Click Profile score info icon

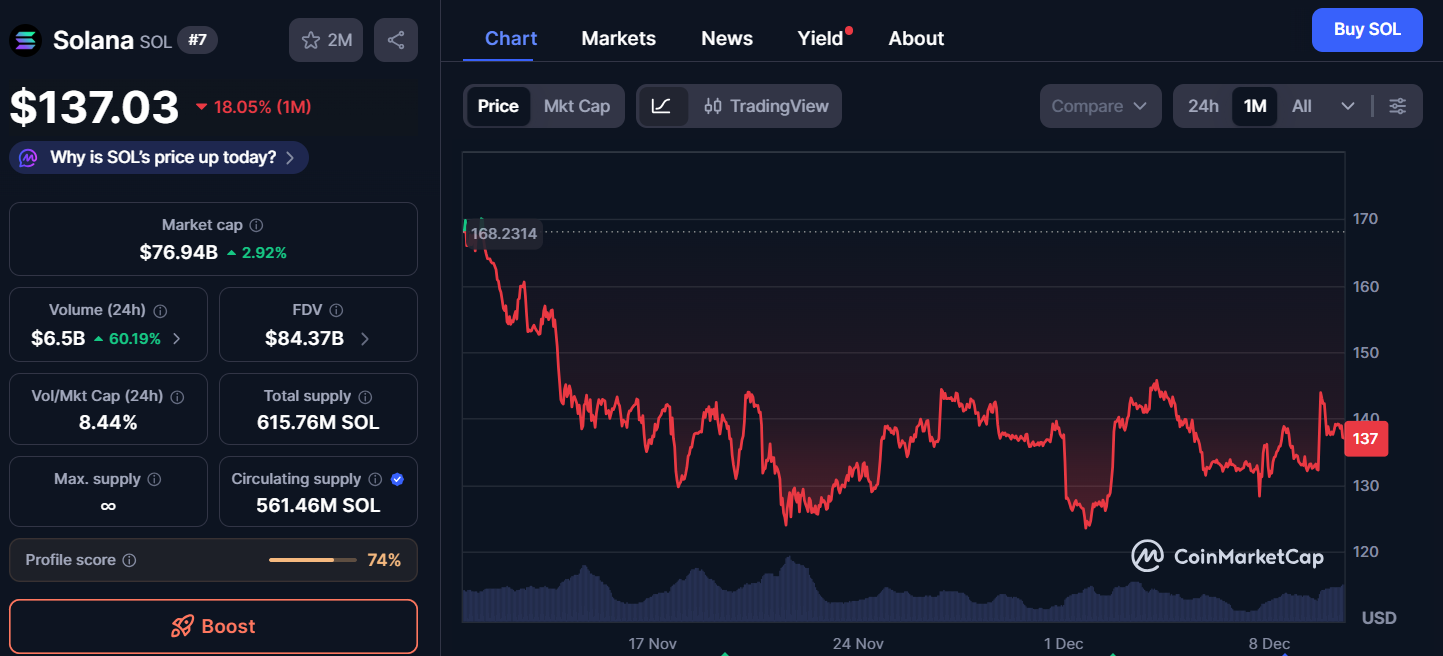[129, 561]
